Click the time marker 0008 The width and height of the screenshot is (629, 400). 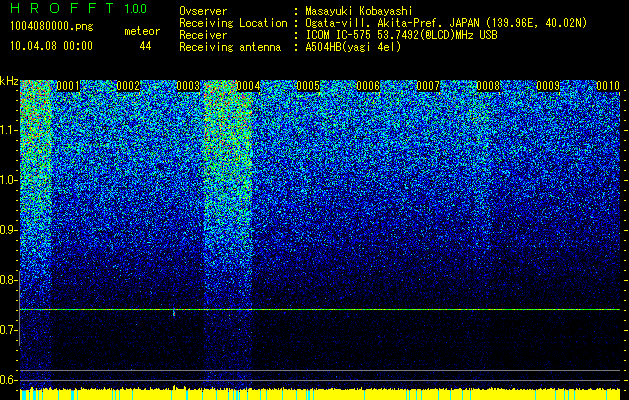click(488, 86)
